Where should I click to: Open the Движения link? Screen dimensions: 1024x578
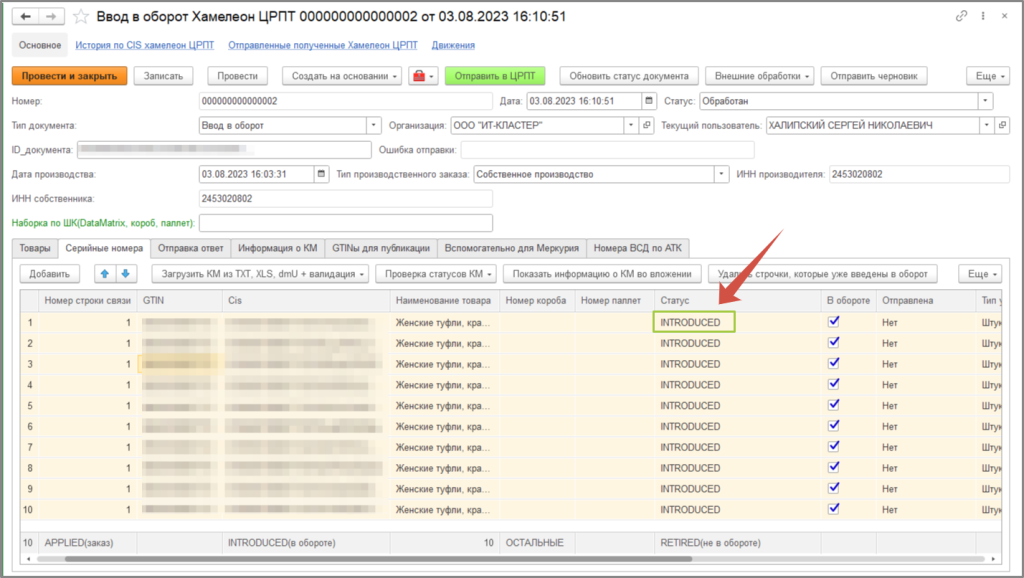pyautogui.click(x=453, y=45)
